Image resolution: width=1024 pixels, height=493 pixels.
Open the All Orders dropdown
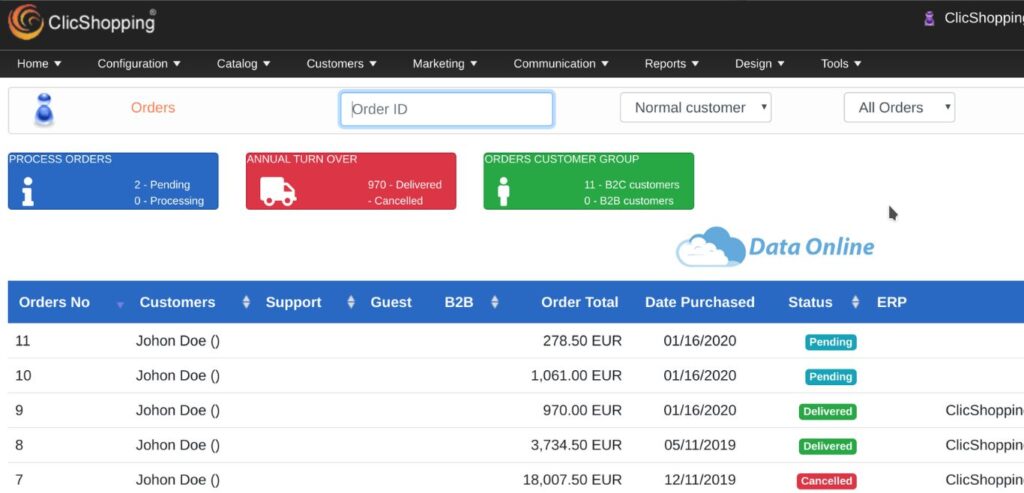coord(899,108)
